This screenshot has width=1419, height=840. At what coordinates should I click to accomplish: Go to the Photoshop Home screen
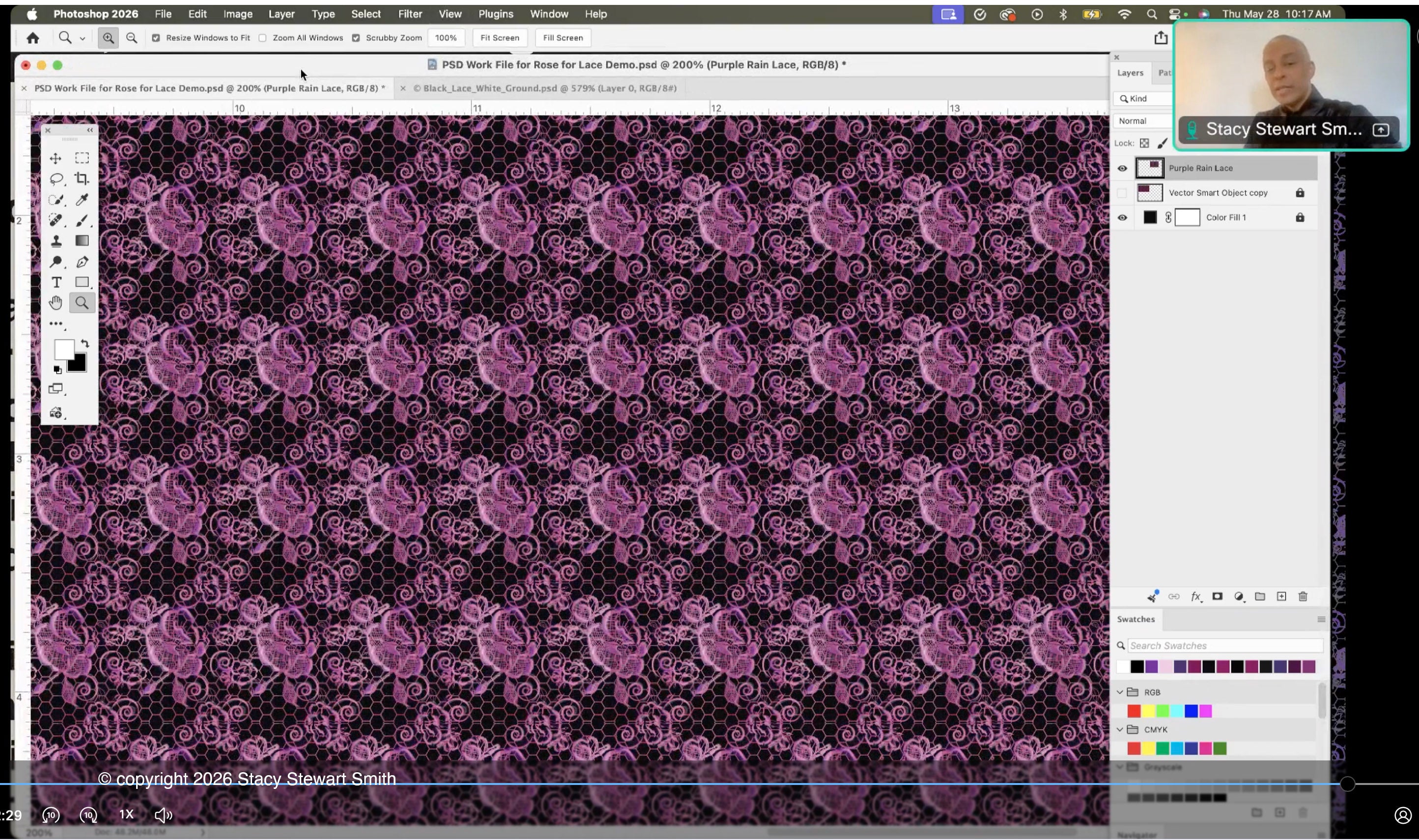[x=33, y=38]
